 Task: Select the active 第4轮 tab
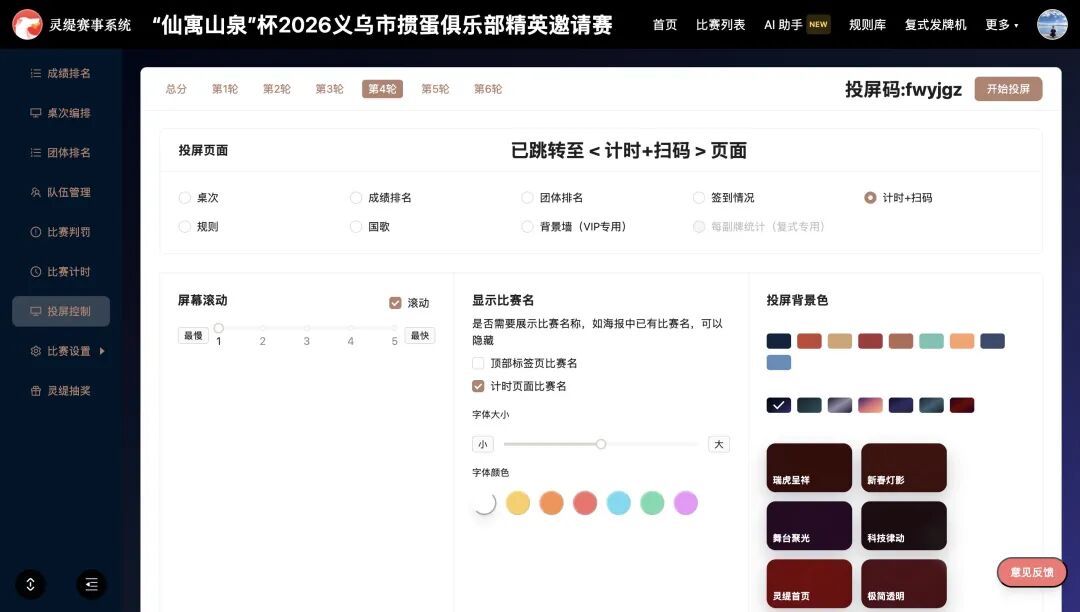[x=382, y=89]
